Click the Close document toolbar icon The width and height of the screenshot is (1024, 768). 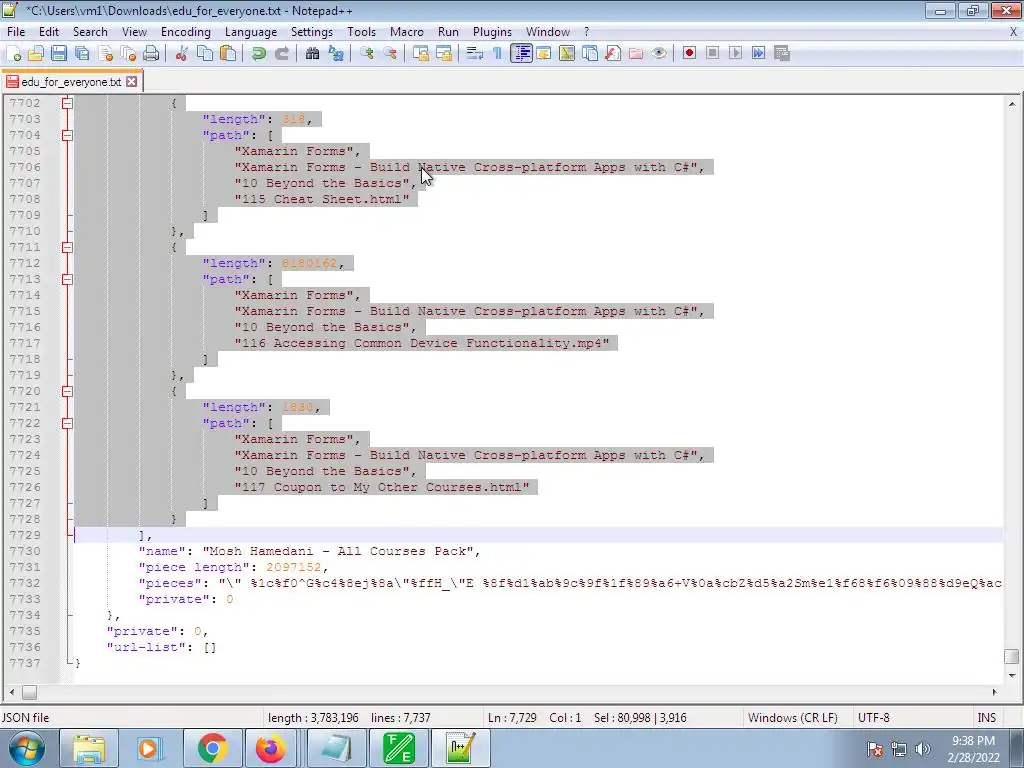click(105, 54)
